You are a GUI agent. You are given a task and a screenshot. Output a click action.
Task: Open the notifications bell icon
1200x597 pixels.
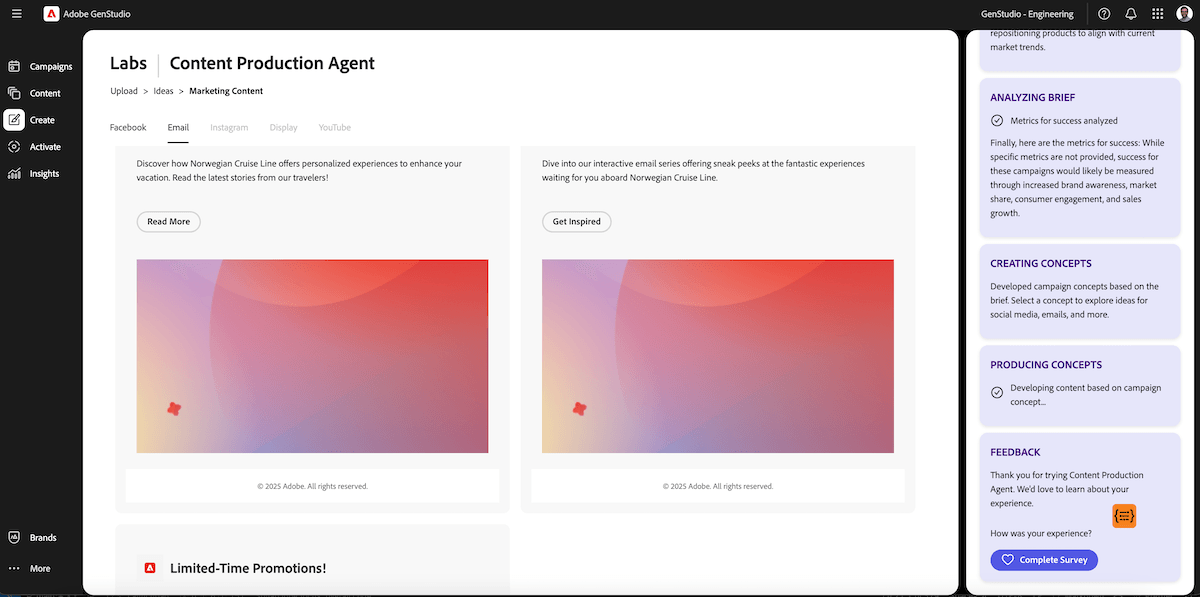pos(1131,14)
